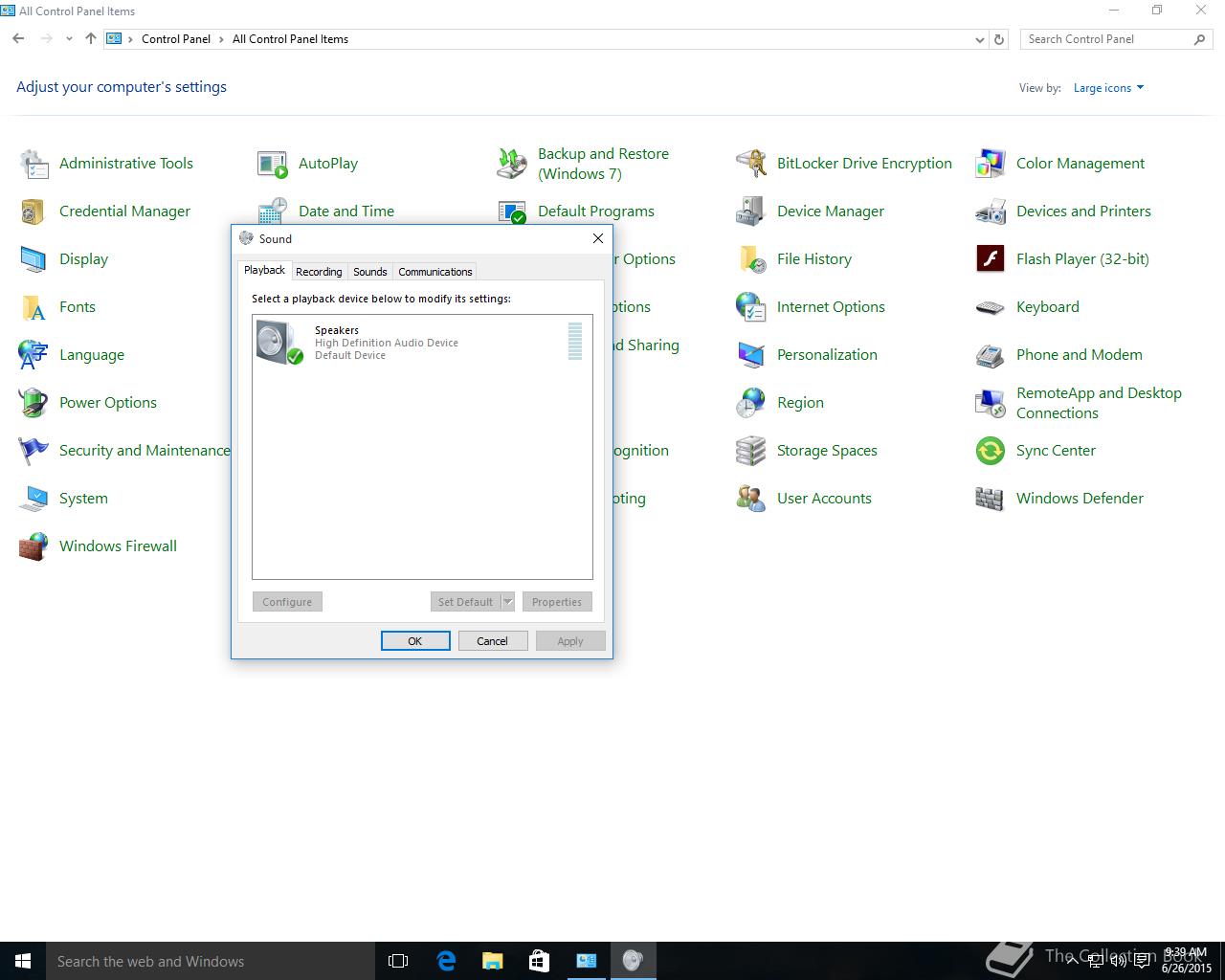Viewport: 1225px width, 980px height.
Task: Open Storage Spaces icon
Action: tap(751, 451)
